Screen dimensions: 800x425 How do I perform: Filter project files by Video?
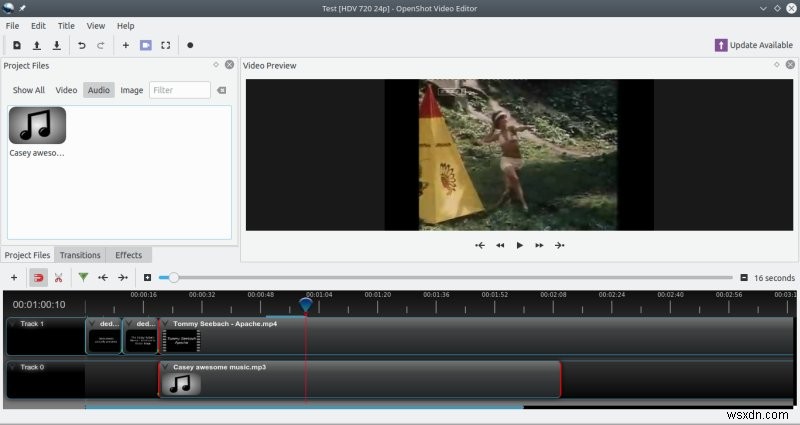pos(66,90)
